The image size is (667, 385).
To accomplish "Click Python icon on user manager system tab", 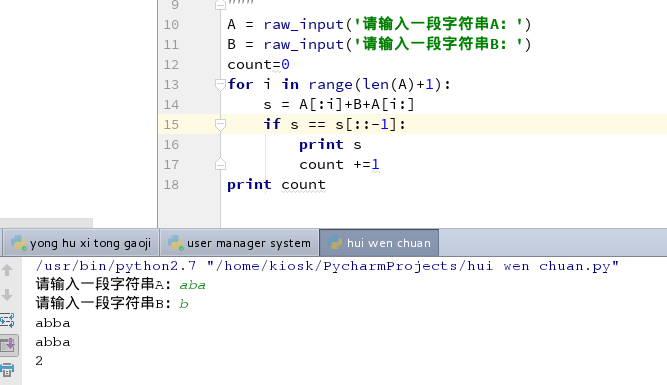I will tap(175, 242).
